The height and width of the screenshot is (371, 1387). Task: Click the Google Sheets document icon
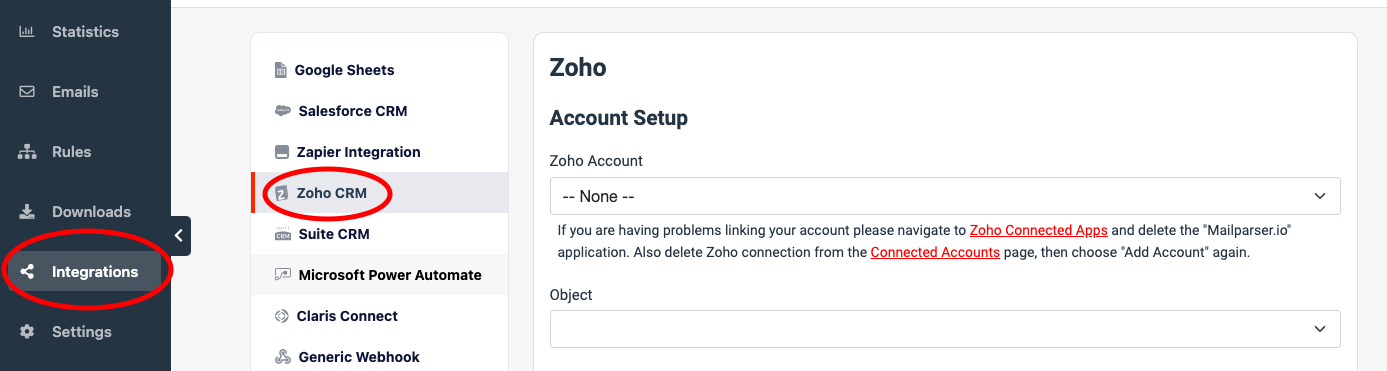[x=280, y=70]
